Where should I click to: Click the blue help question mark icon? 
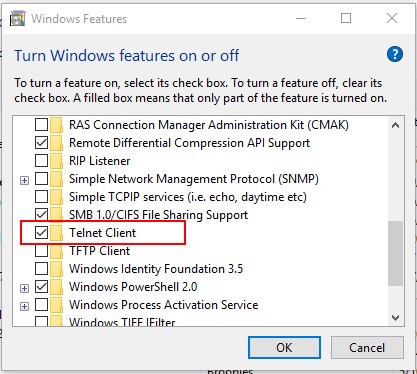pos(395,54)
